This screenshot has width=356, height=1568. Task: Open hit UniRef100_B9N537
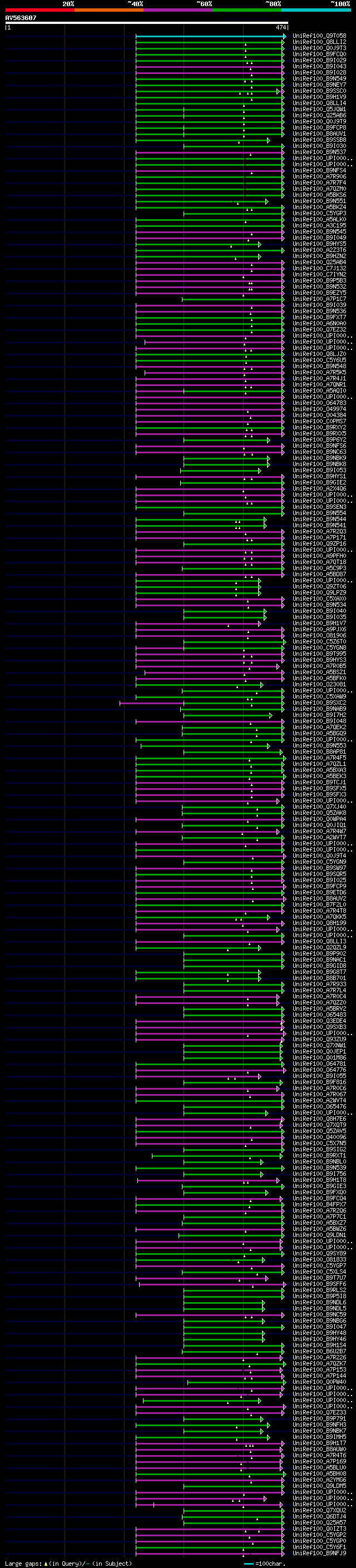click(319, 152)
